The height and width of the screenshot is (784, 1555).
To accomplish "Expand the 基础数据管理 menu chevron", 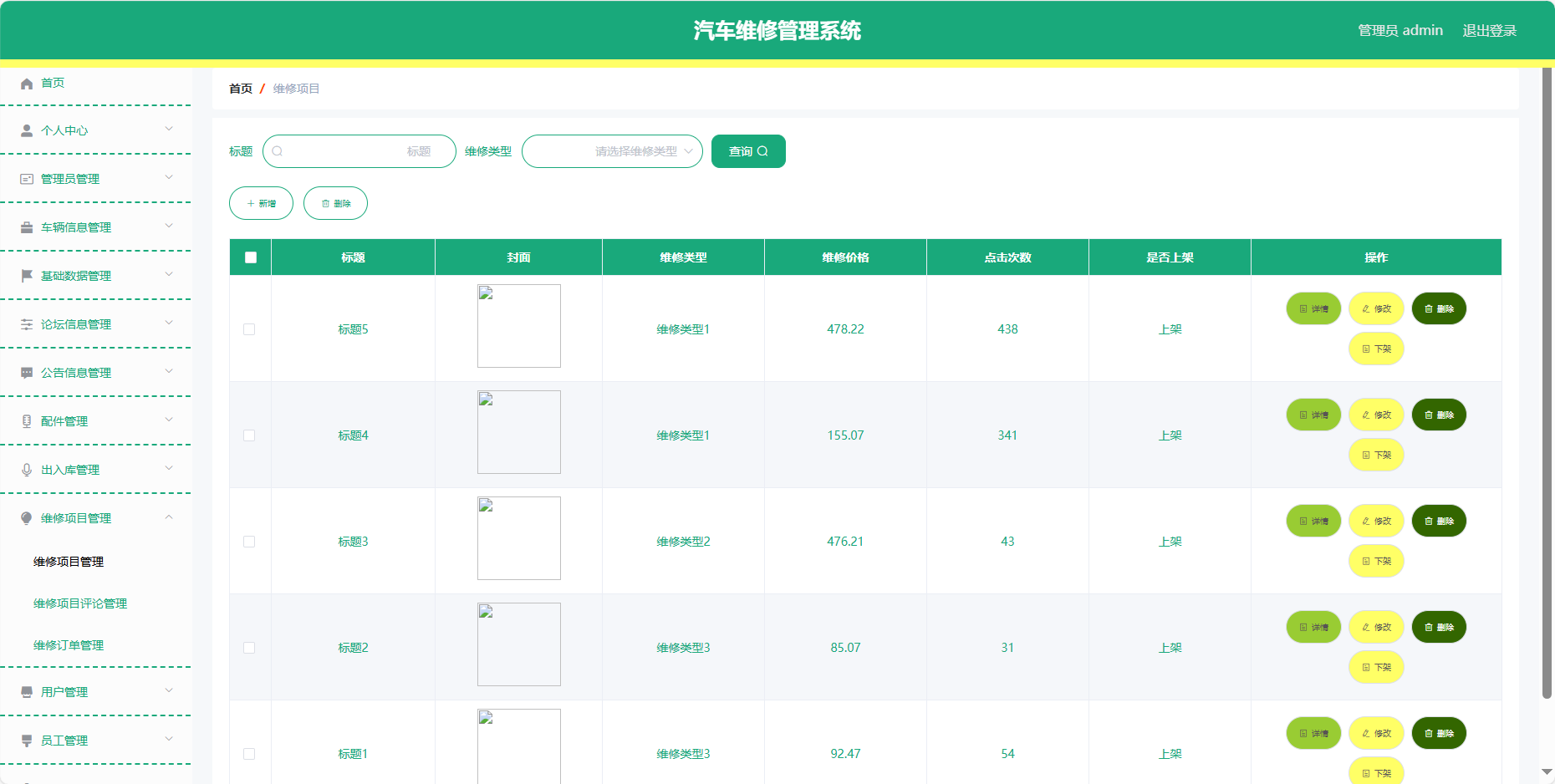I will pyautogui.click(x=169, y=274).
